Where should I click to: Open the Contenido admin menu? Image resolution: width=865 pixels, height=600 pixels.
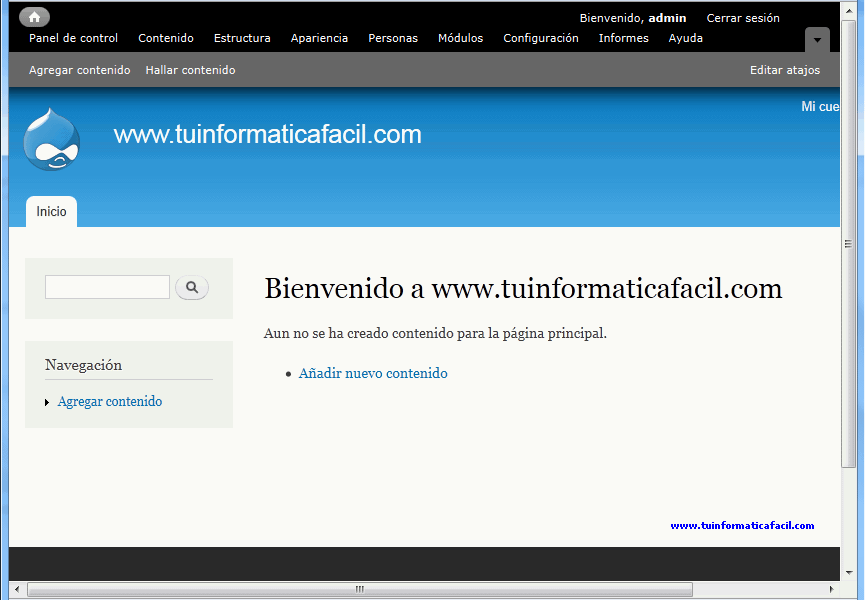pyautogui.click(x=166, y=38)
